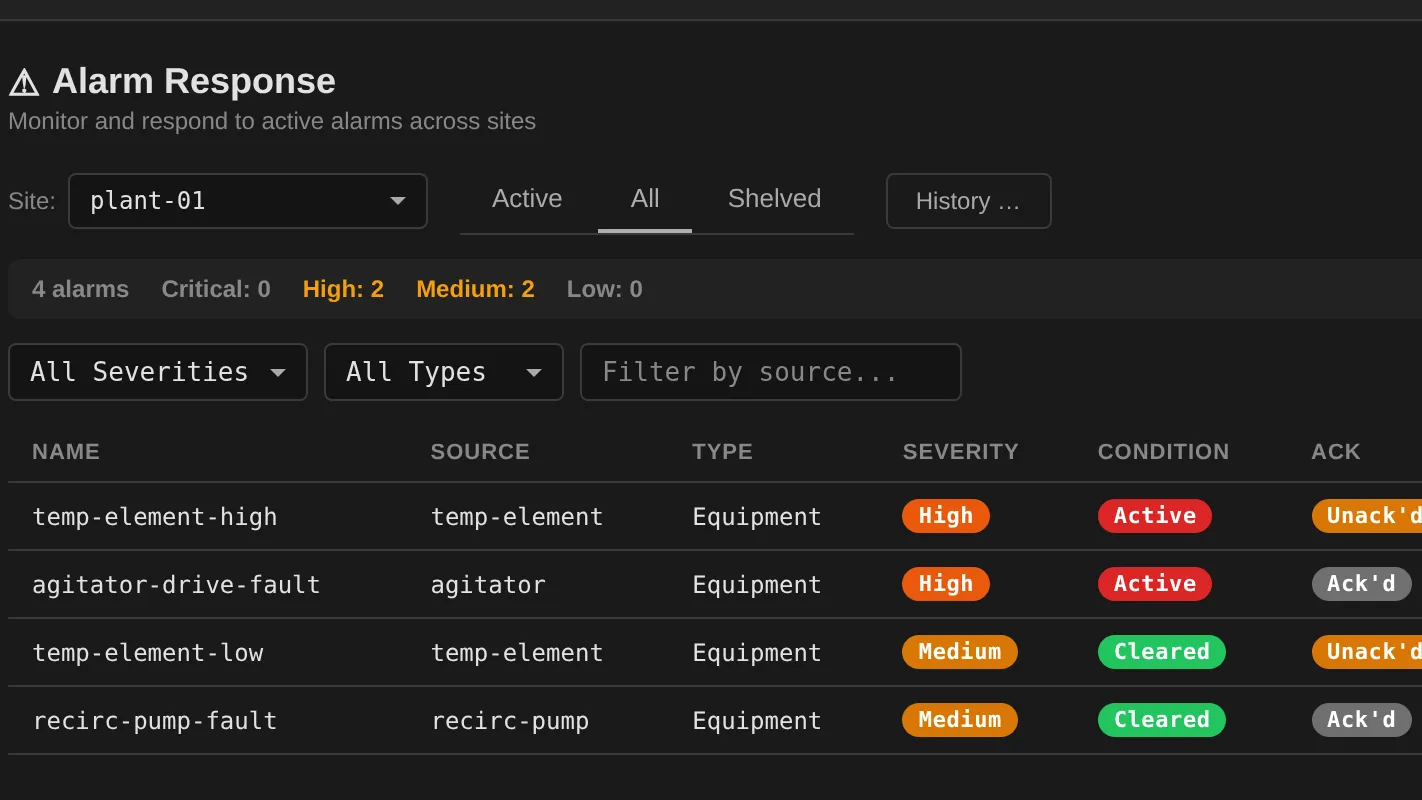Click the recirc-pump source cell

(x=510, y=721)
